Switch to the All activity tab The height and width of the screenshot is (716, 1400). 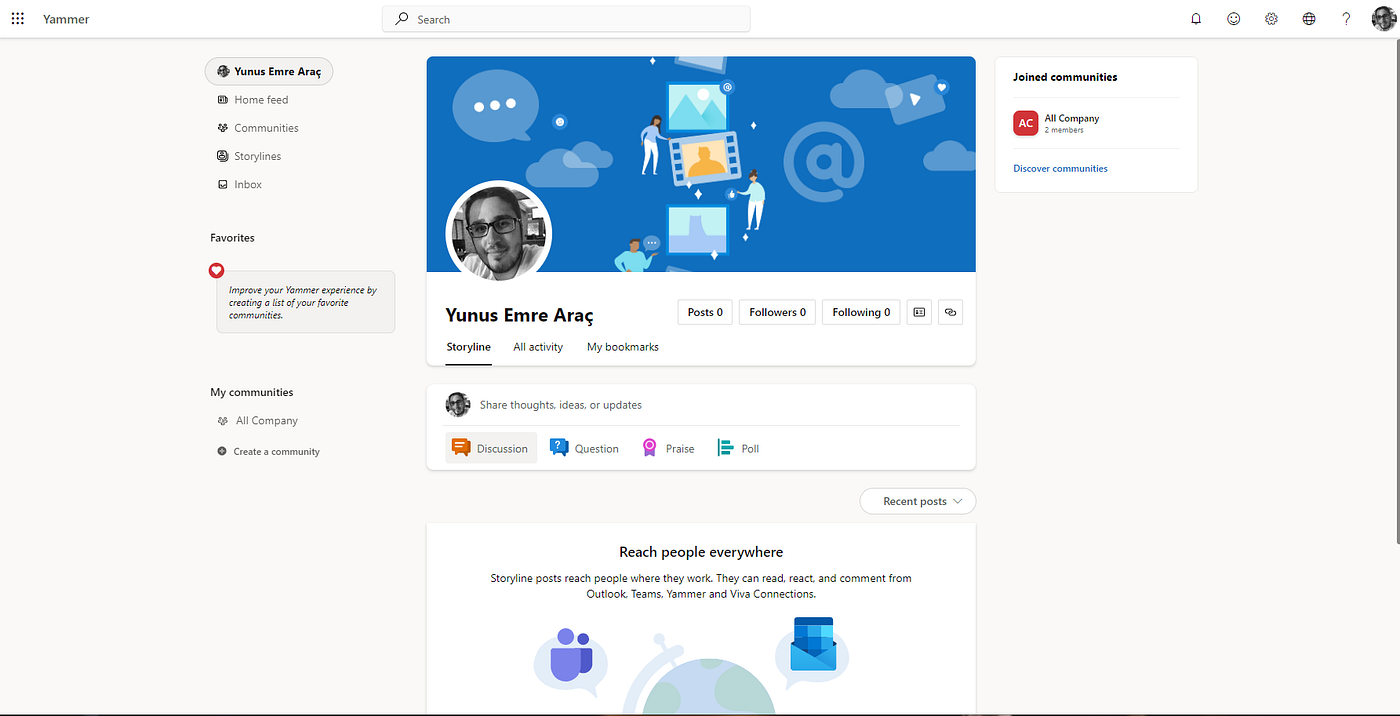538,347
